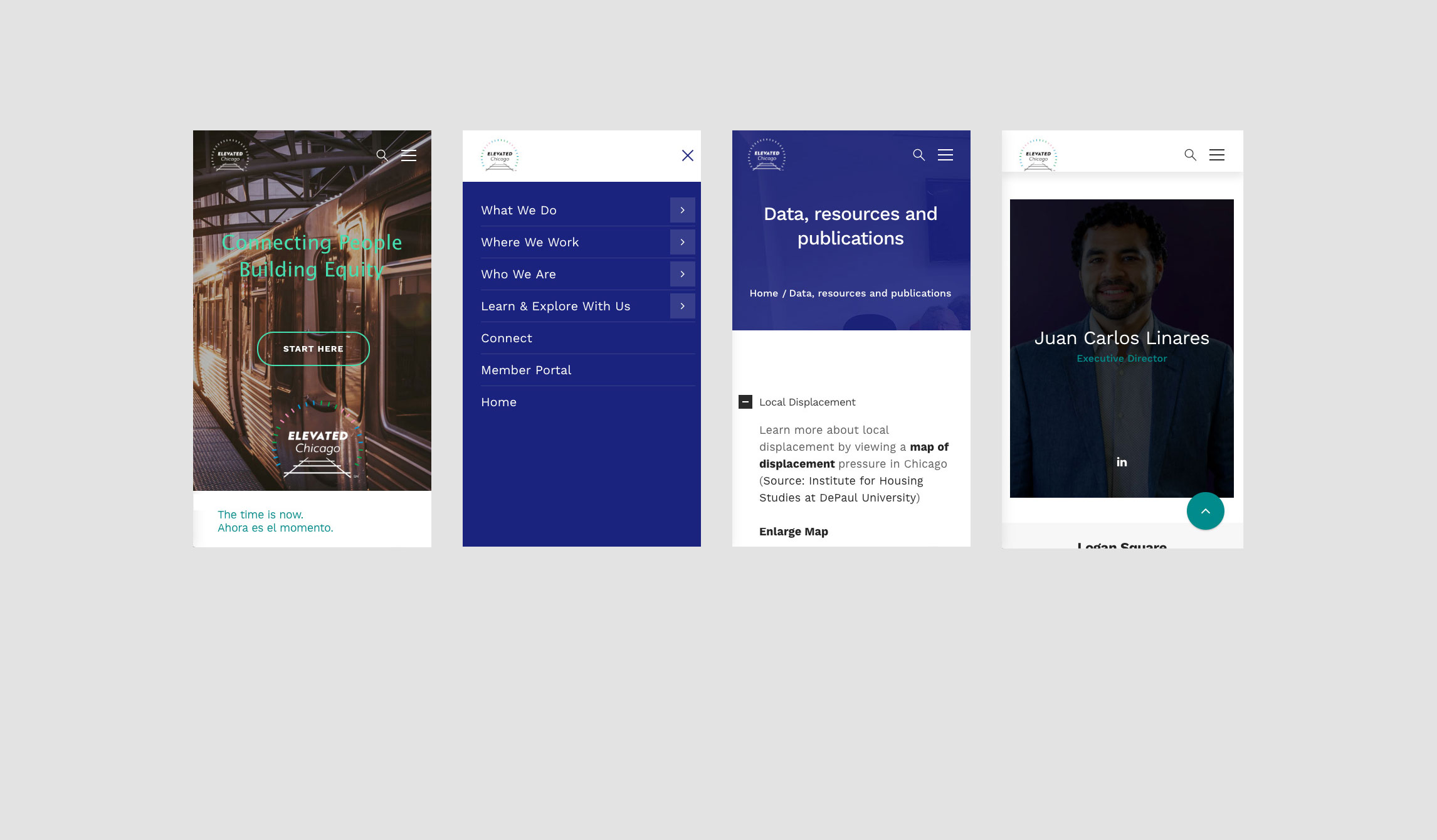The width and height of the screenshot is (1437, 840).
Task: Expand the Learn & Explore With Us chevron
Action: pyautogui.click(x=683, y=306)
